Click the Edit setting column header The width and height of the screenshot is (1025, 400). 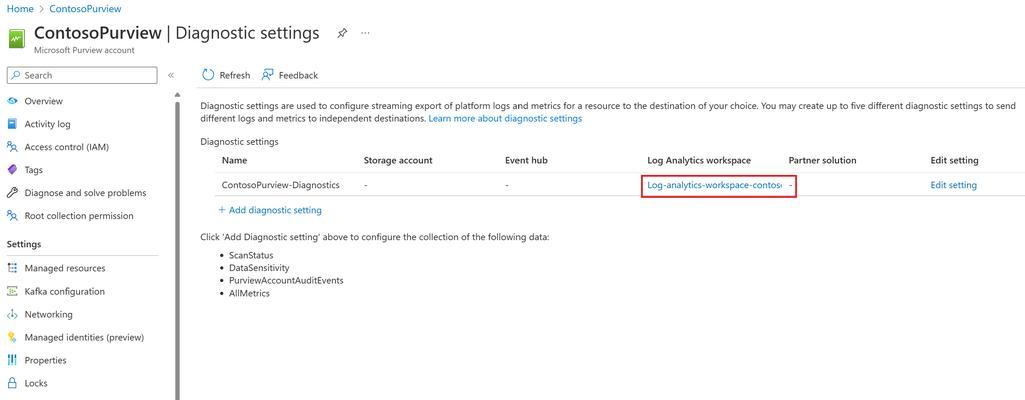[954, 160]
